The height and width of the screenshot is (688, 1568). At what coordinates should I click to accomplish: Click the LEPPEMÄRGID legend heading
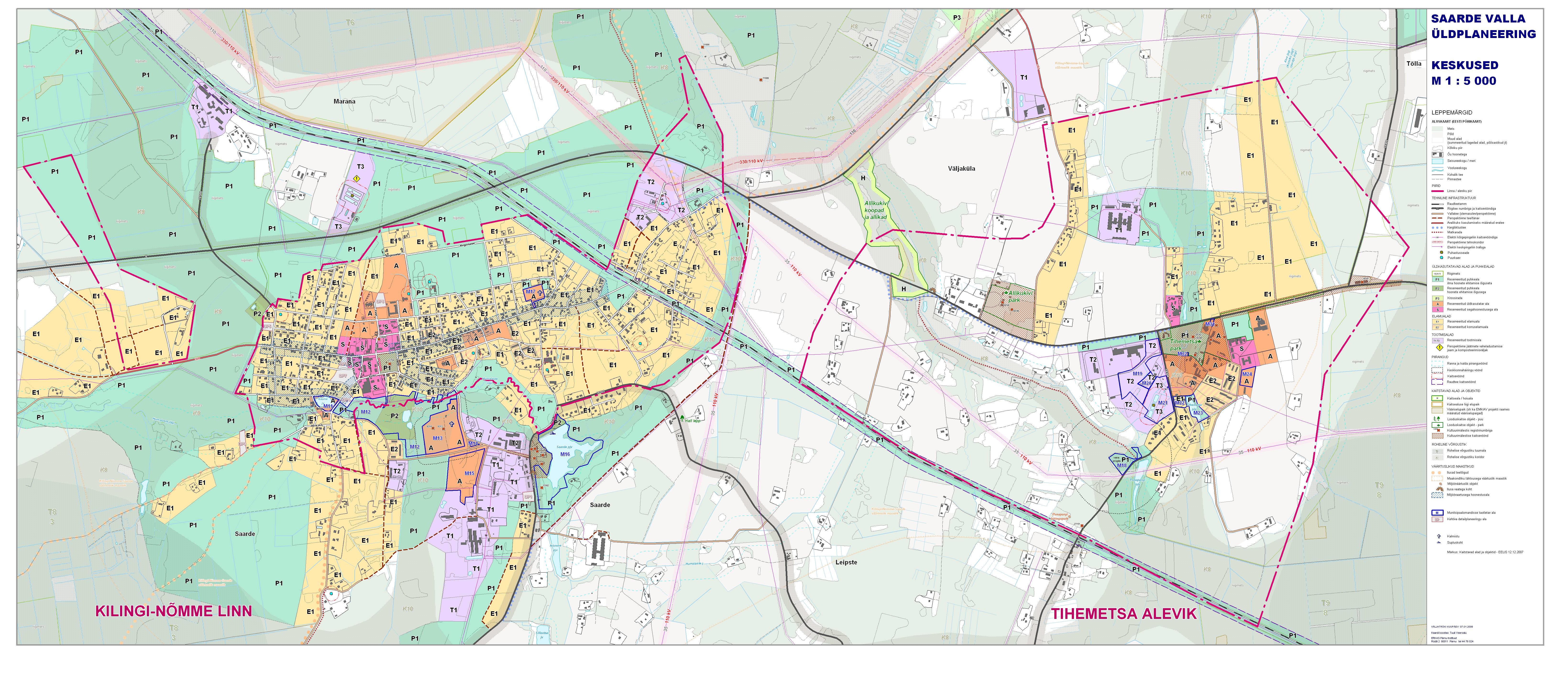click(1452, 113)
